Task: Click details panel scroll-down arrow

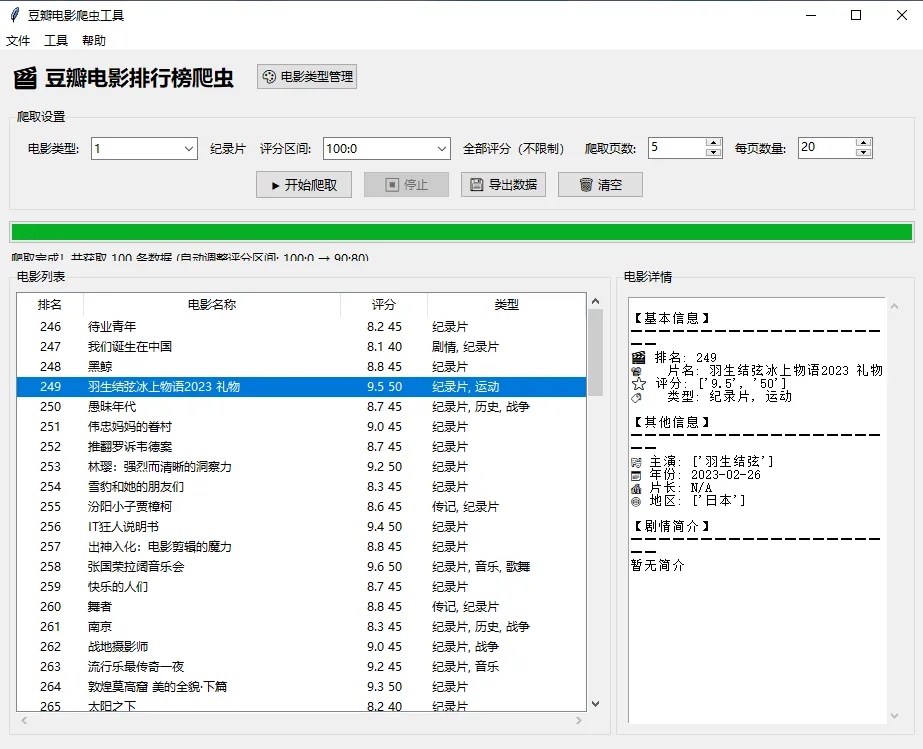Action: (x=894, y=716)
